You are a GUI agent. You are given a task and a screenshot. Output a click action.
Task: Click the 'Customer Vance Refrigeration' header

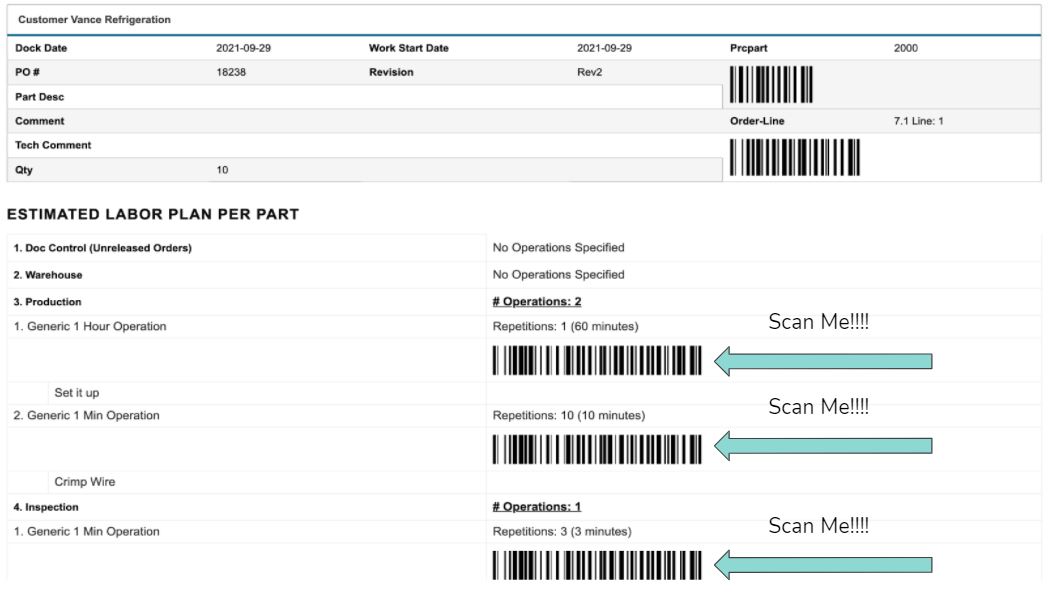pyautogui.click(x=94, y=19)
